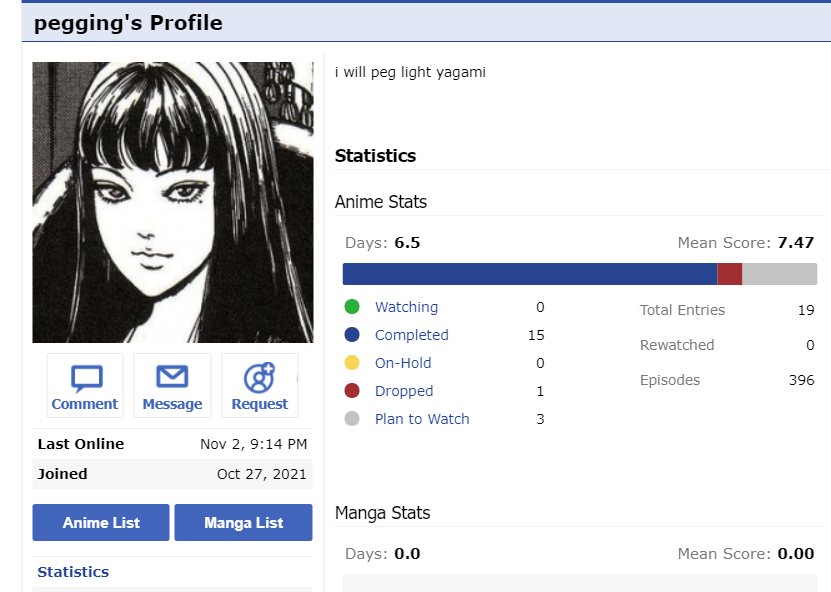This screenshot has height=592, width=831.
Task: Open the Watching anime link
Action: pyautogui.click(x=406, y=307)
